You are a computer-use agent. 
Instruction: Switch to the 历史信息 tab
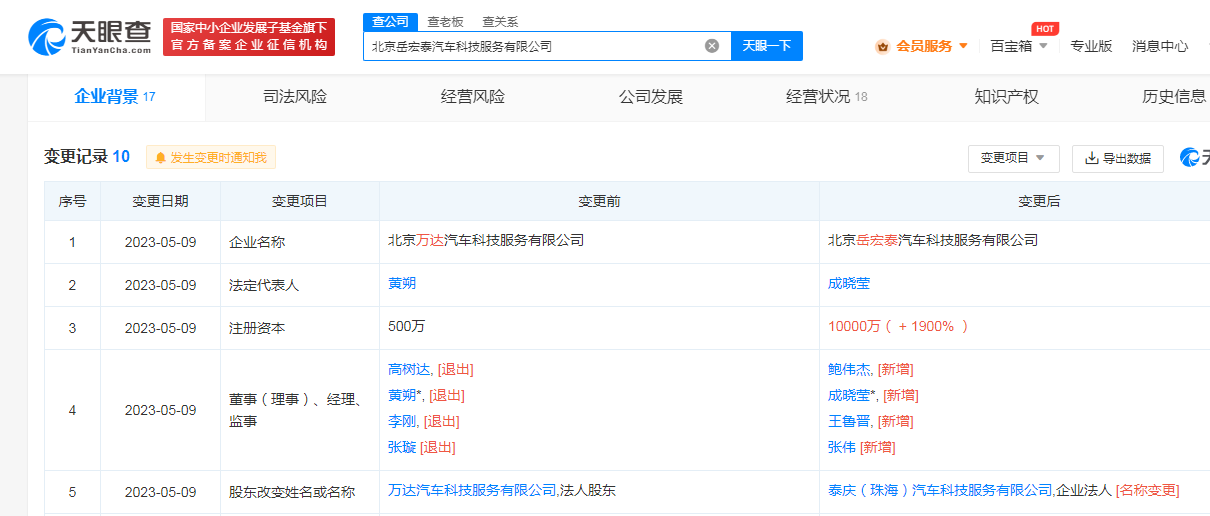pyautogui.click(x=1174, y=97)
